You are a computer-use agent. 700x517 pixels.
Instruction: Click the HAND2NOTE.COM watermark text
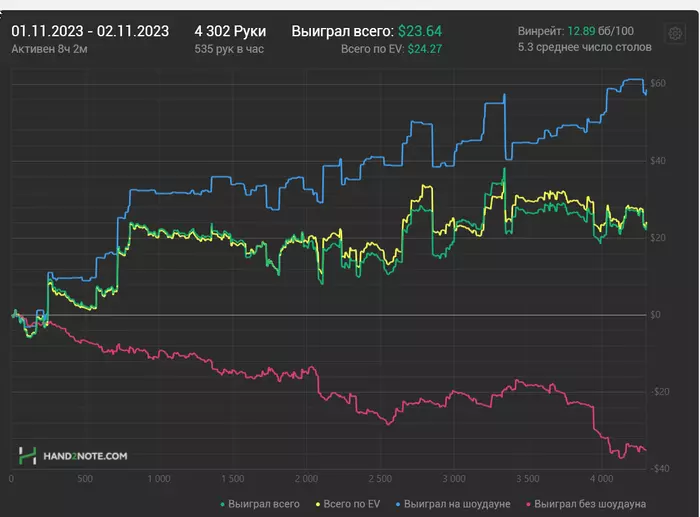click(85, 457)
